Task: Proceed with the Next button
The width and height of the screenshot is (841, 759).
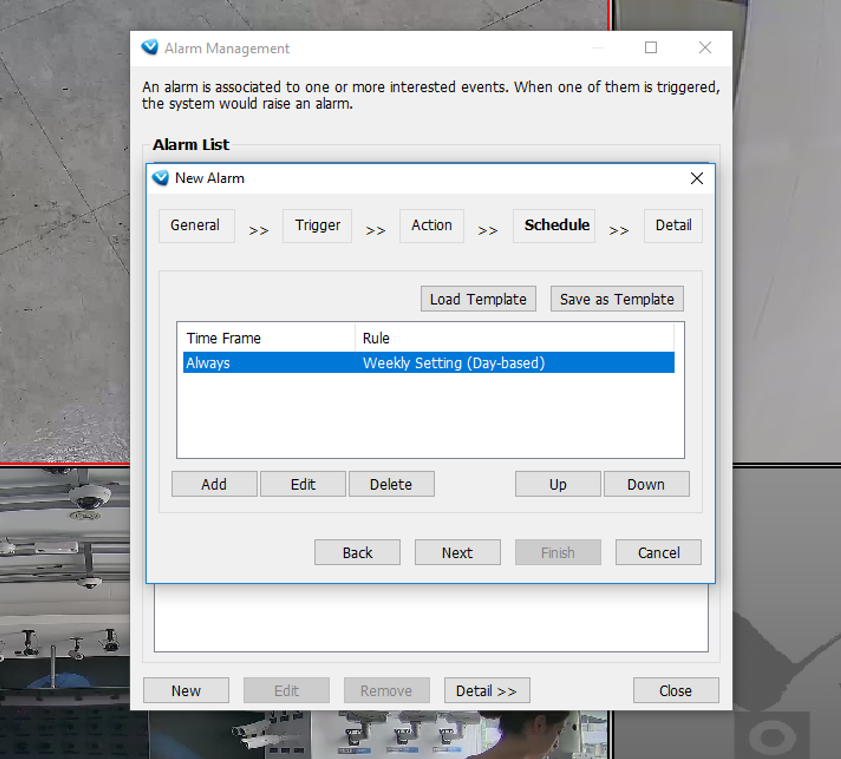Action: [457, 552]
